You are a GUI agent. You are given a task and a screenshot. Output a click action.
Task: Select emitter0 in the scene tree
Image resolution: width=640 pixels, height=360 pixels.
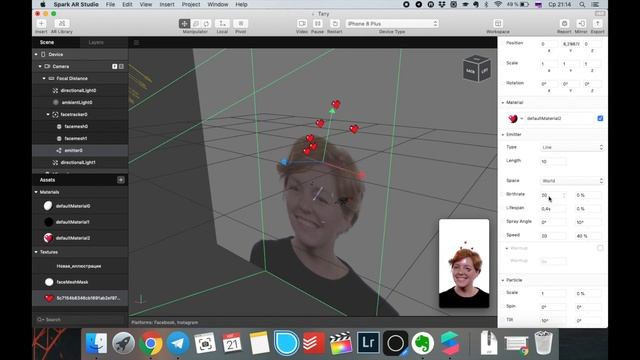[x=73, y=150]
